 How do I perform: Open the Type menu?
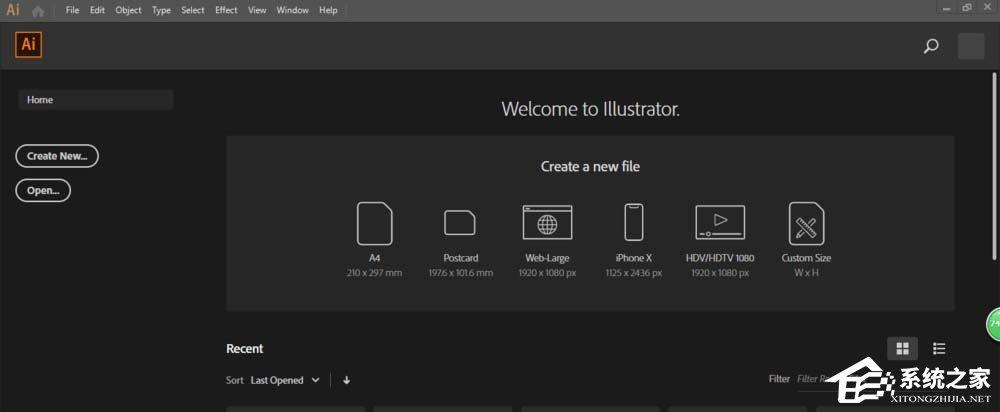[161, 10]
